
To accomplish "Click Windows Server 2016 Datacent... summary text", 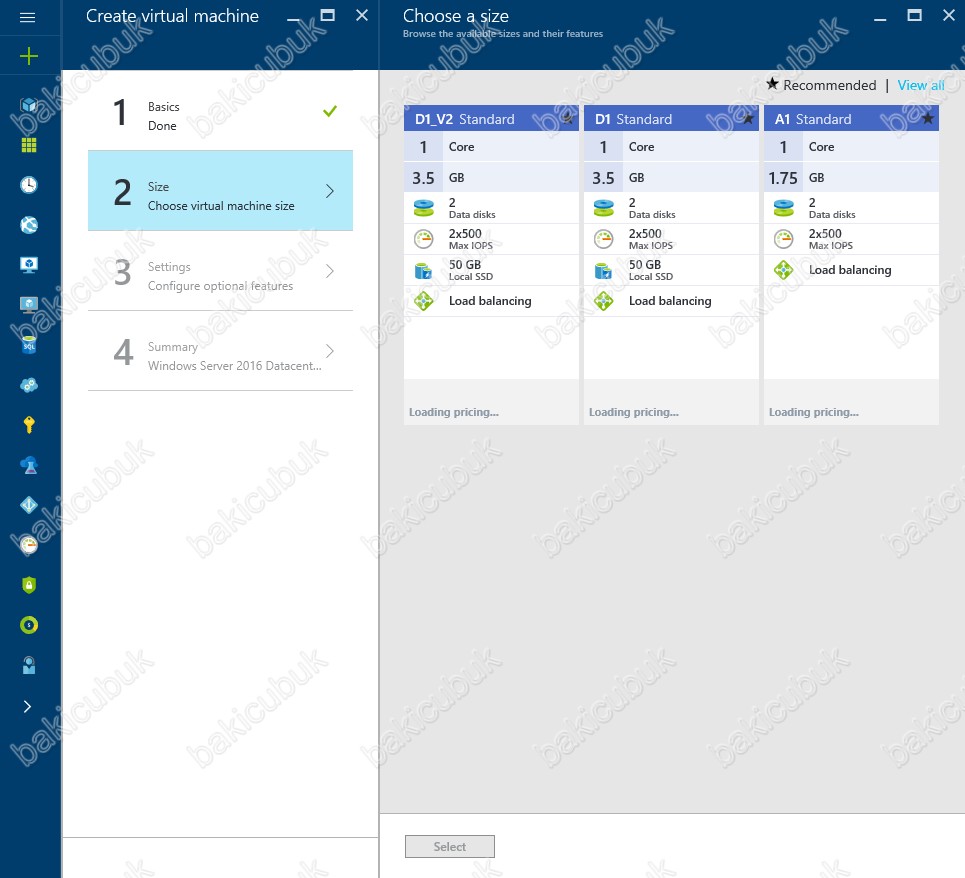I will 234,365.
